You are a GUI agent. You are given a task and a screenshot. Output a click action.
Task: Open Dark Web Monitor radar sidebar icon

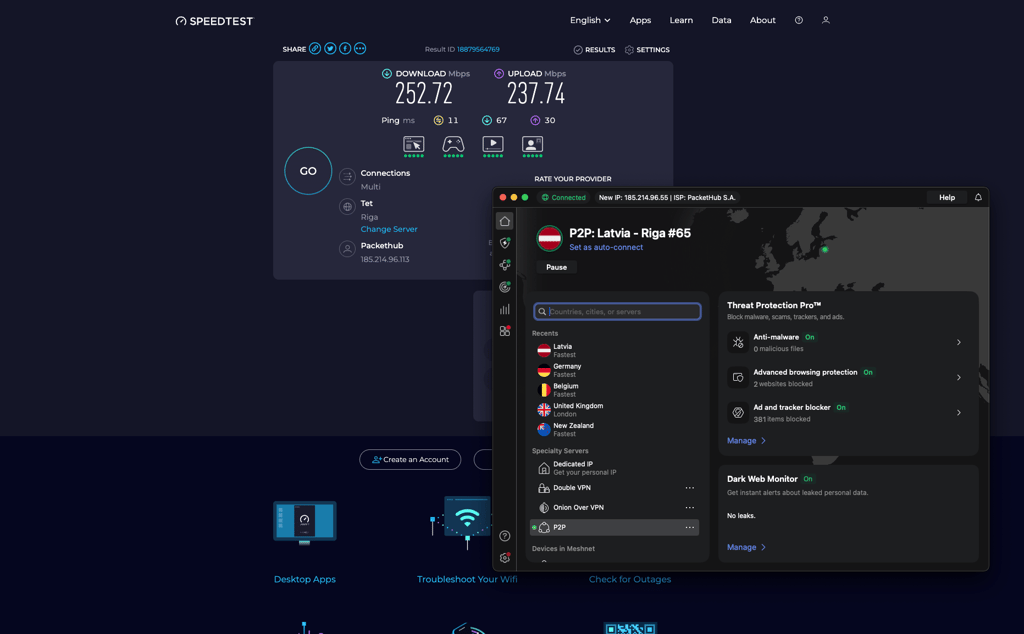[x=505, y=287]
